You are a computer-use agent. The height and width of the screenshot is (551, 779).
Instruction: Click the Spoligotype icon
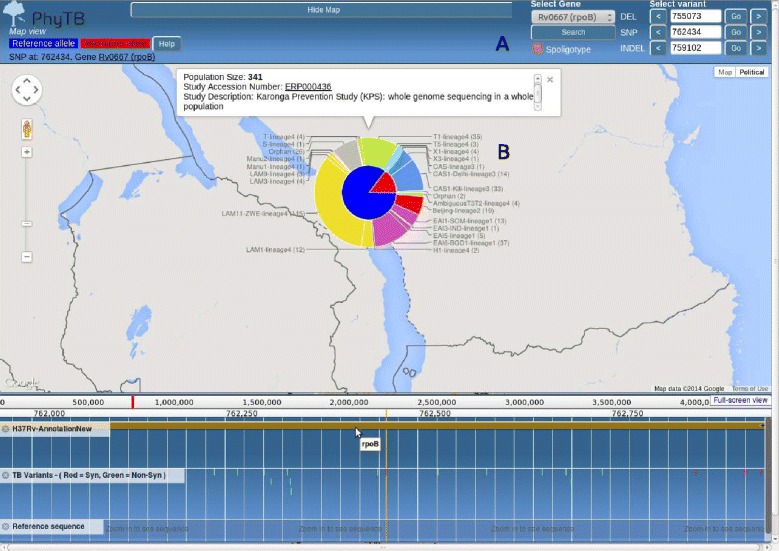(x=537, y=48)
